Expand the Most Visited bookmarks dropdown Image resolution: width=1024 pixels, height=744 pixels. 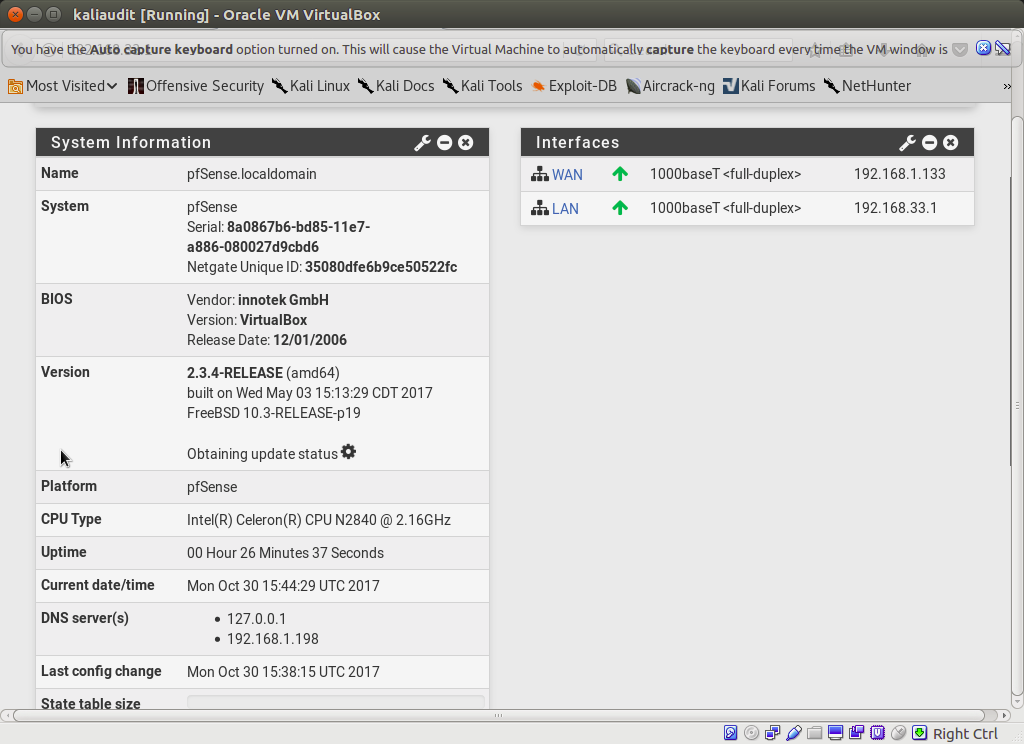tap(63, 86)
